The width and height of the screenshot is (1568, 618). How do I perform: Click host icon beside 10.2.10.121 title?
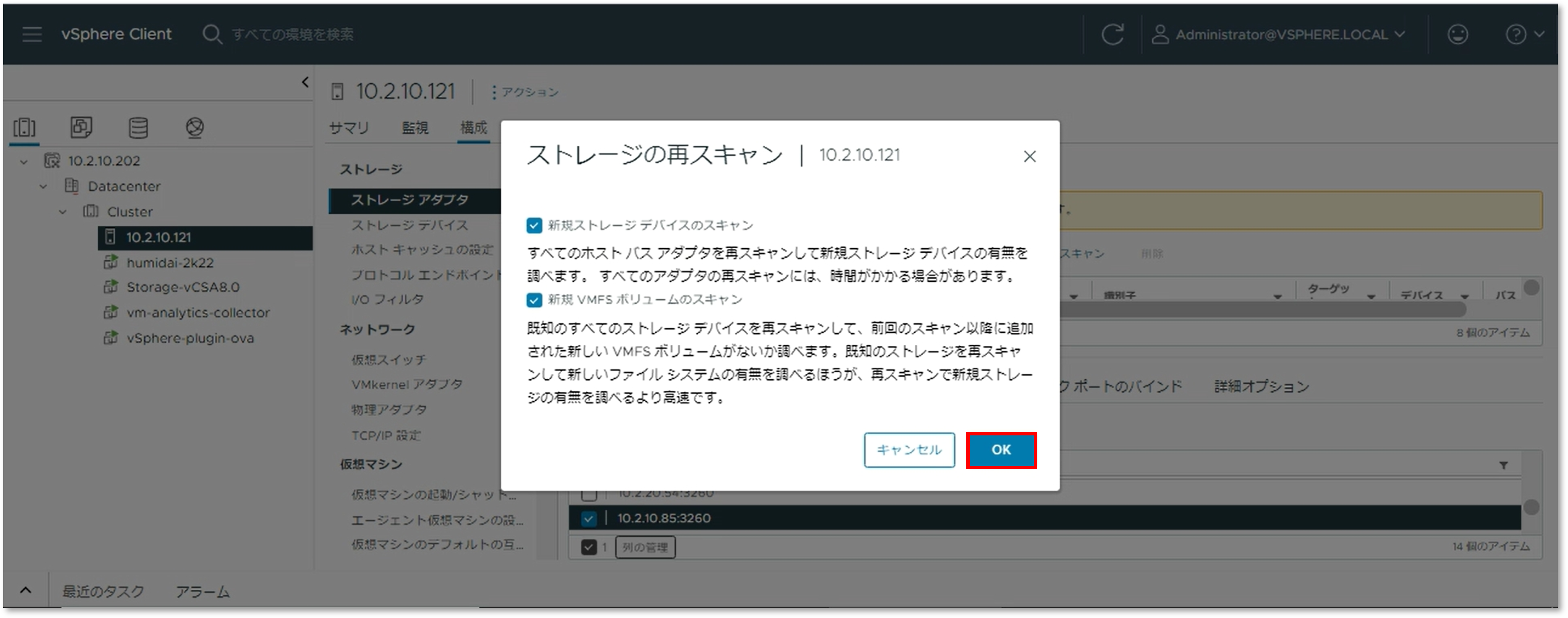click(337, 92)
